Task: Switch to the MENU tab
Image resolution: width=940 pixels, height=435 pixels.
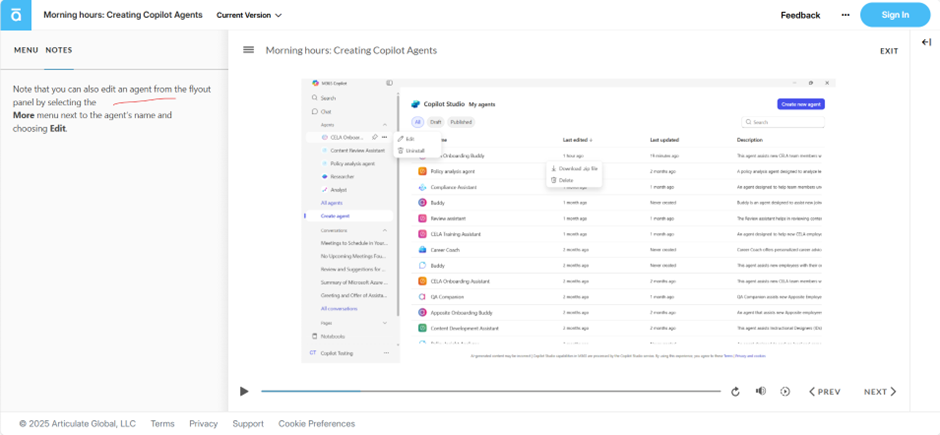Action: tap(26, 50)
